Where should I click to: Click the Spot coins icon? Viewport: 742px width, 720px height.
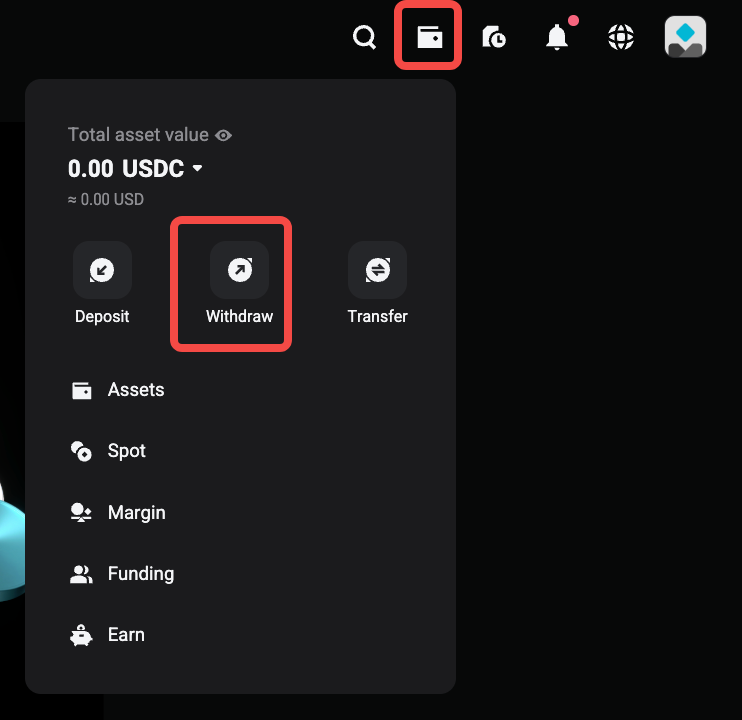(x=81, y=451)
